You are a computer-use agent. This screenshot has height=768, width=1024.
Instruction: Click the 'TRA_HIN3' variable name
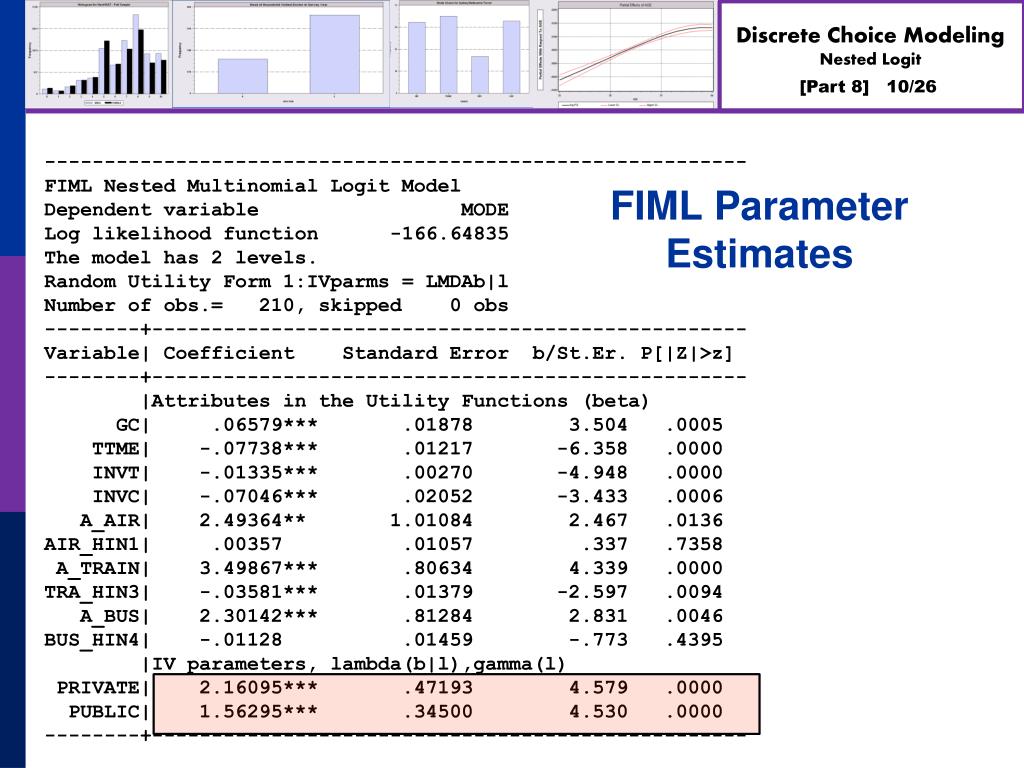coord(91,592)
